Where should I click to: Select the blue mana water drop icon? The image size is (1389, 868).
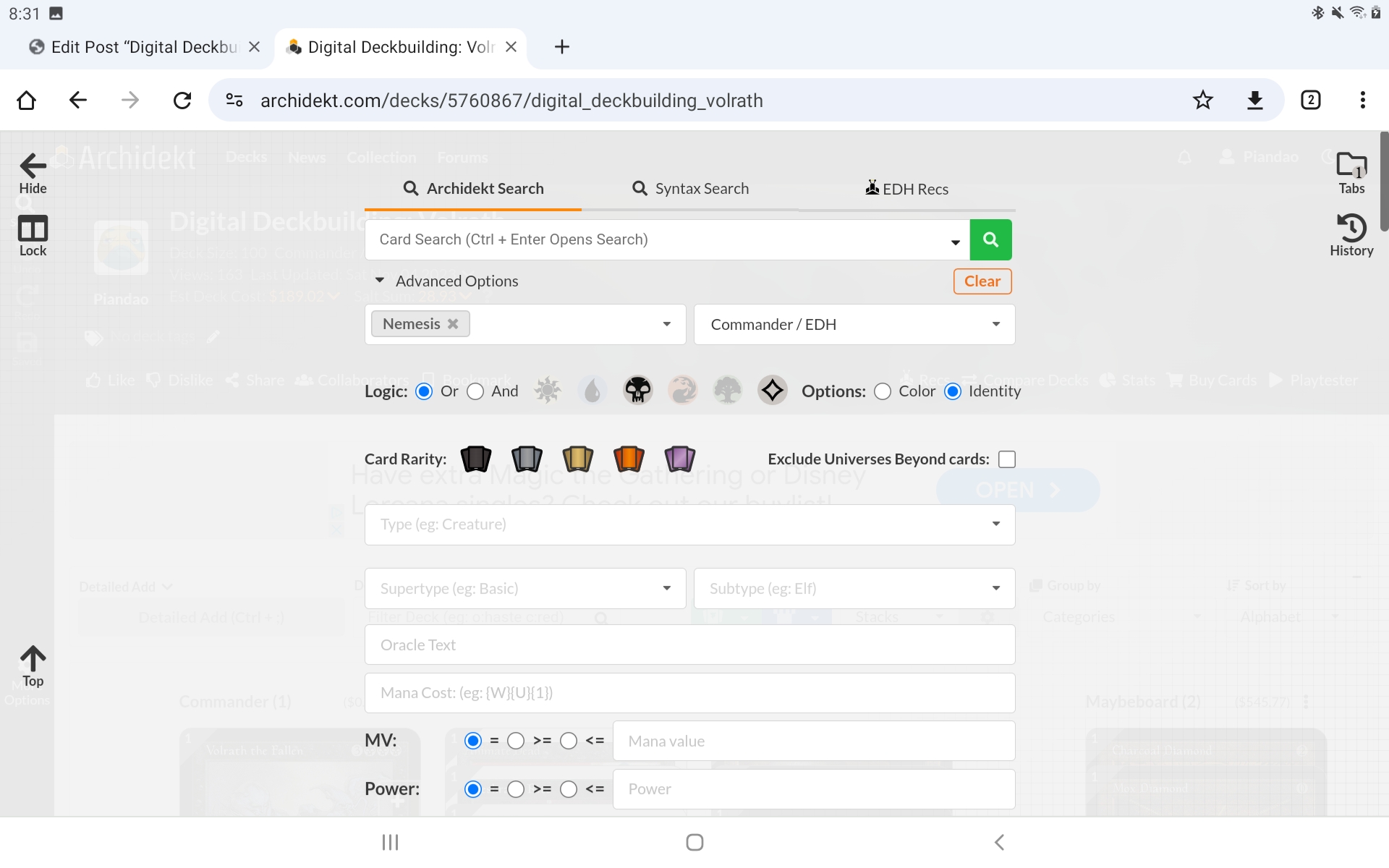point(592,391)
